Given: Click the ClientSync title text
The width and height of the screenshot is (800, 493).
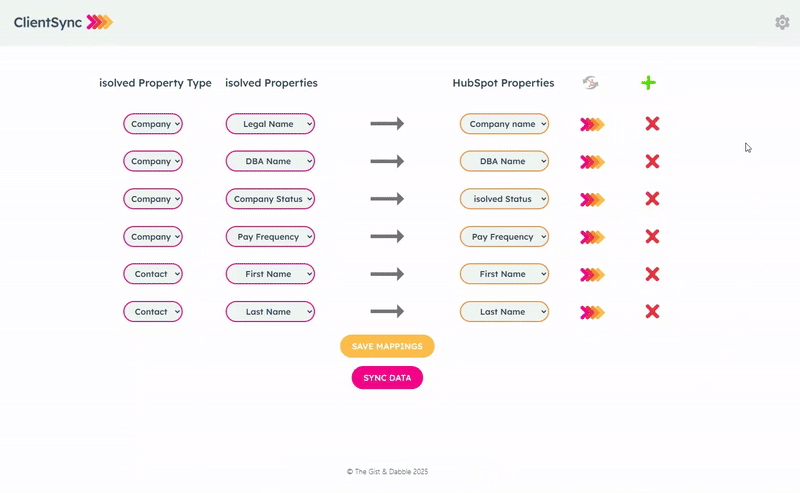Looking at the screenshot, I should point(47,22).
